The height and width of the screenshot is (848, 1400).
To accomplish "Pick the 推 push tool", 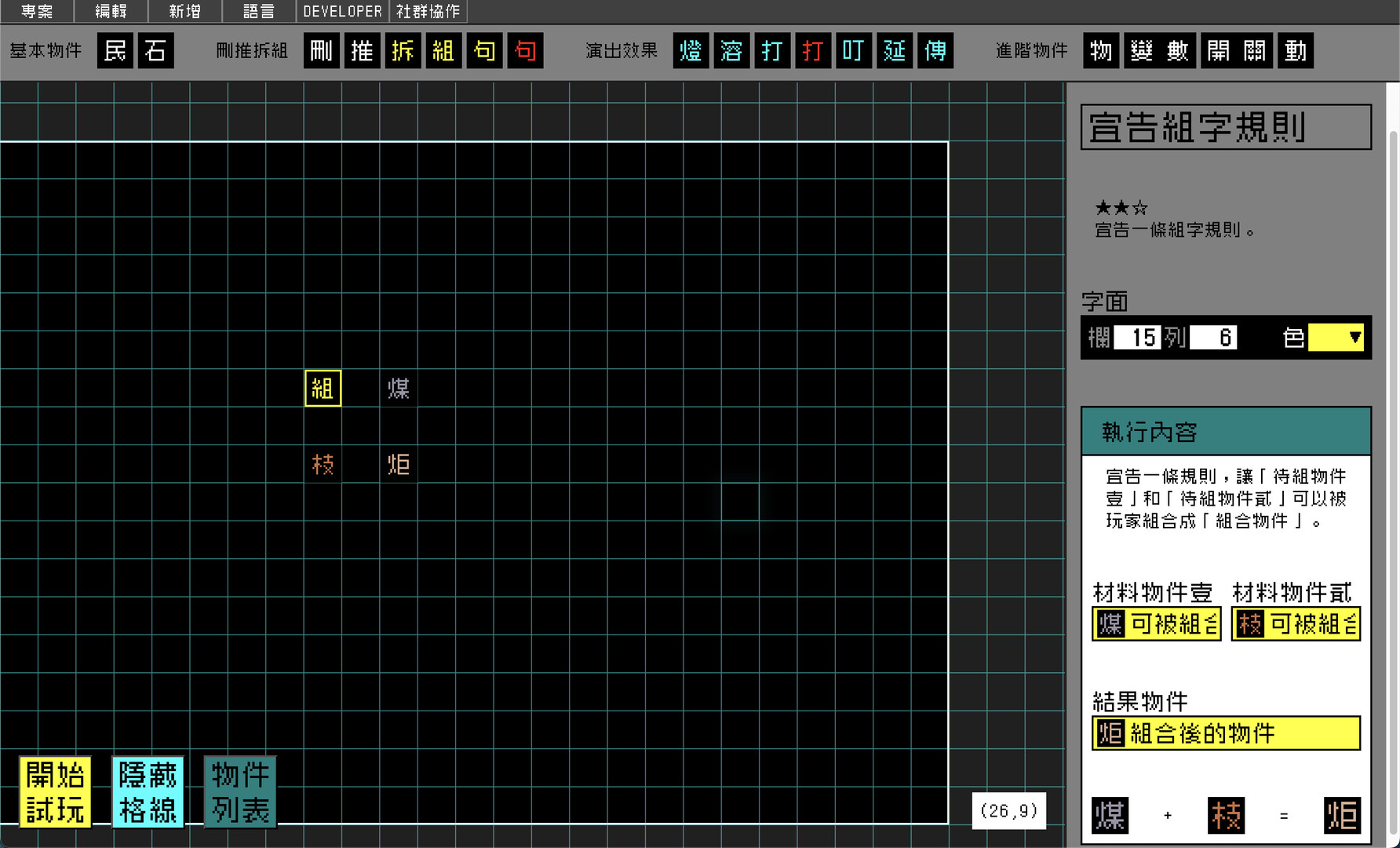I will coord(362,50).
